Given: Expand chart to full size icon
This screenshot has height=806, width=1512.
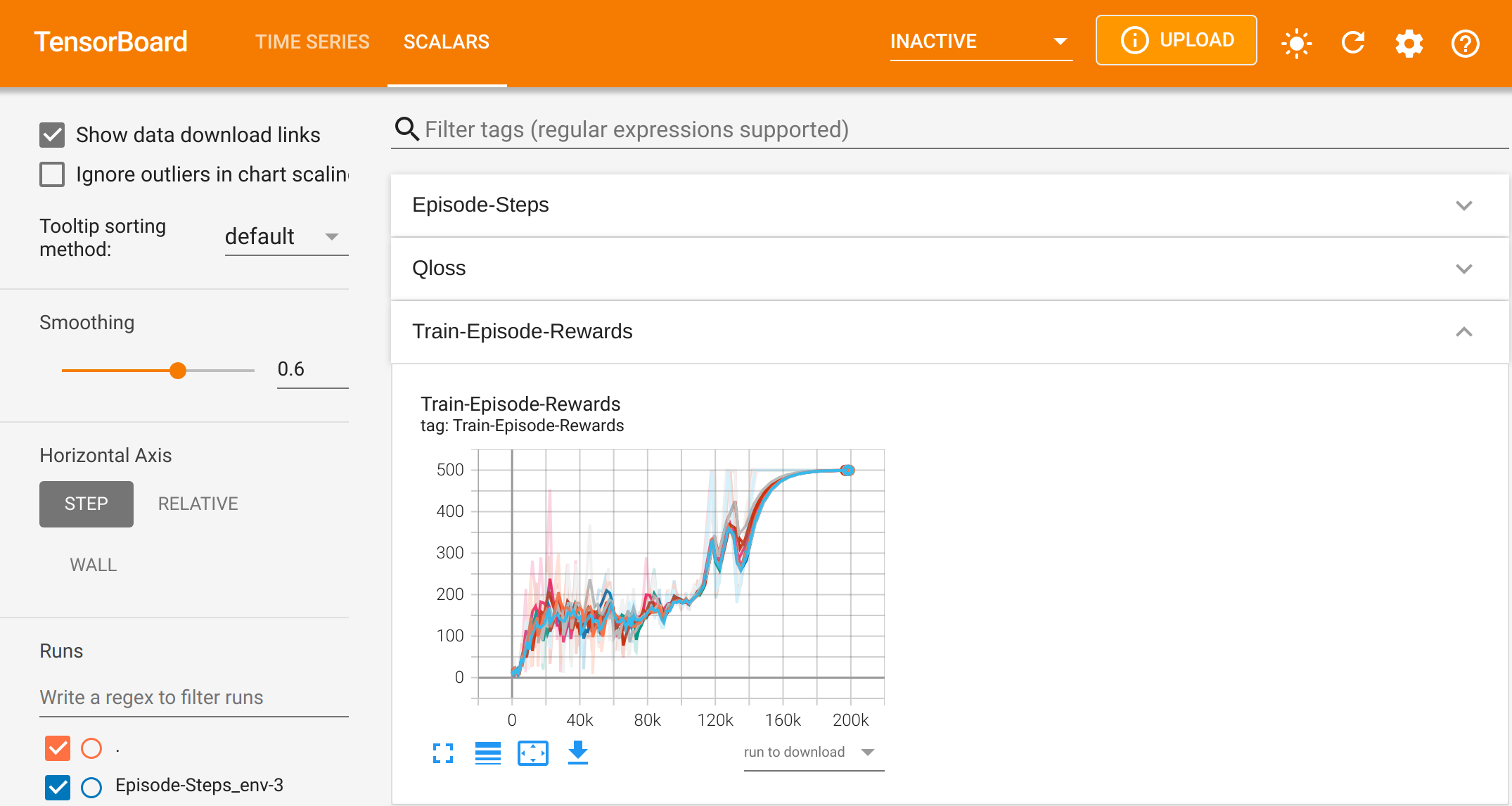Looking at the screenshot, I should point(443,753).
